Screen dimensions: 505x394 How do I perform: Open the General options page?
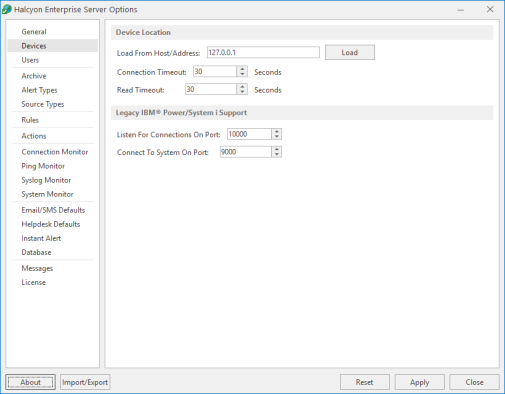(34, 32)
